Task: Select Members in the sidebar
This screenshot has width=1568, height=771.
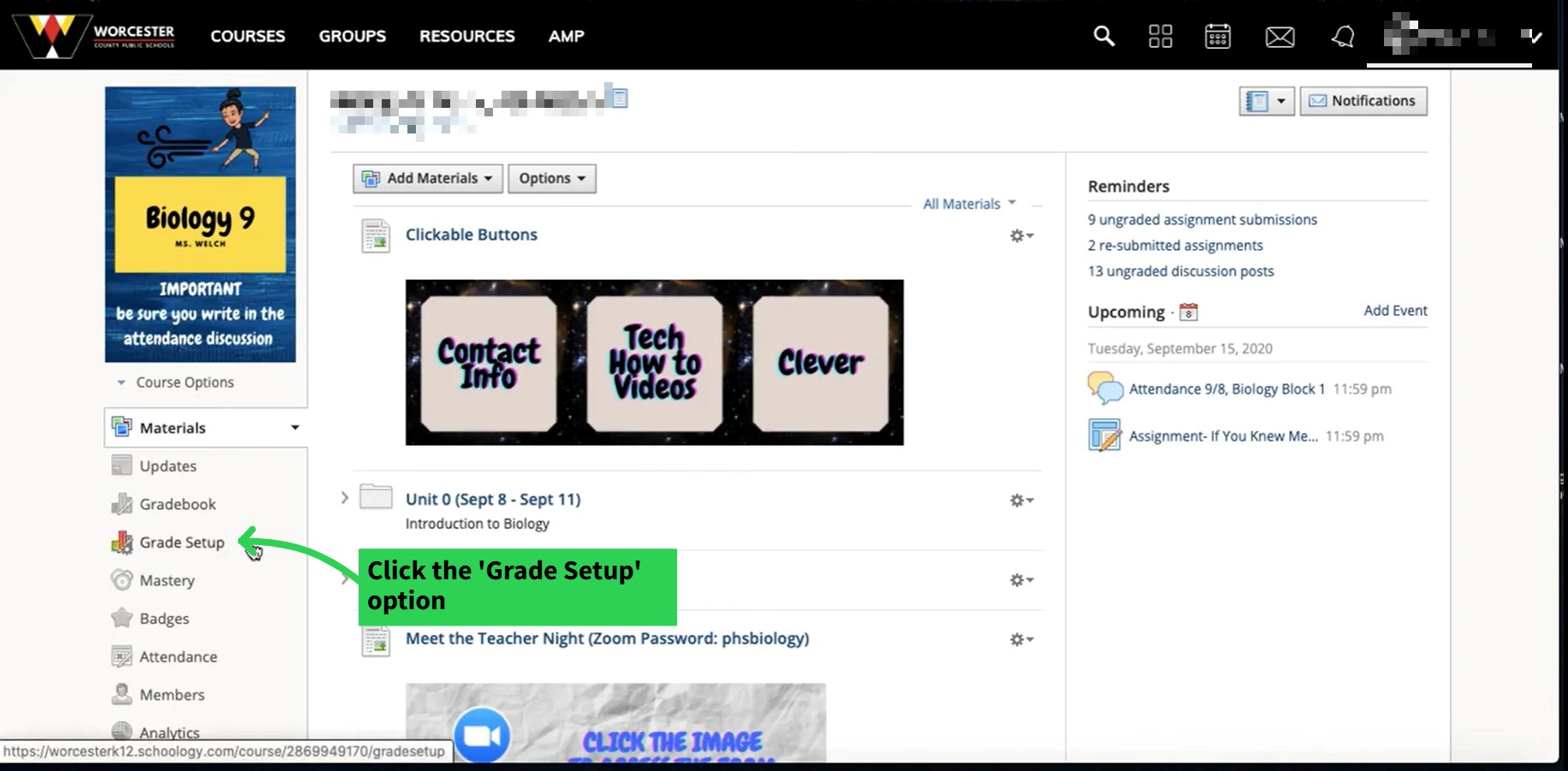Action: point(172,694)
